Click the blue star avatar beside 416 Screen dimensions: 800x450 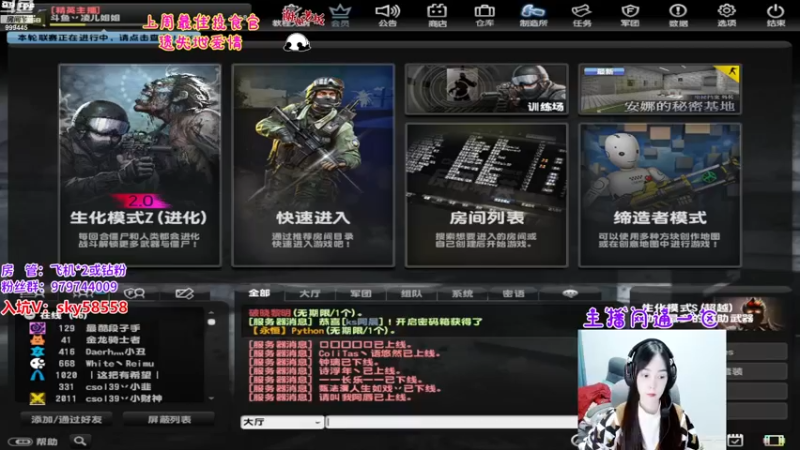[37, 352]
